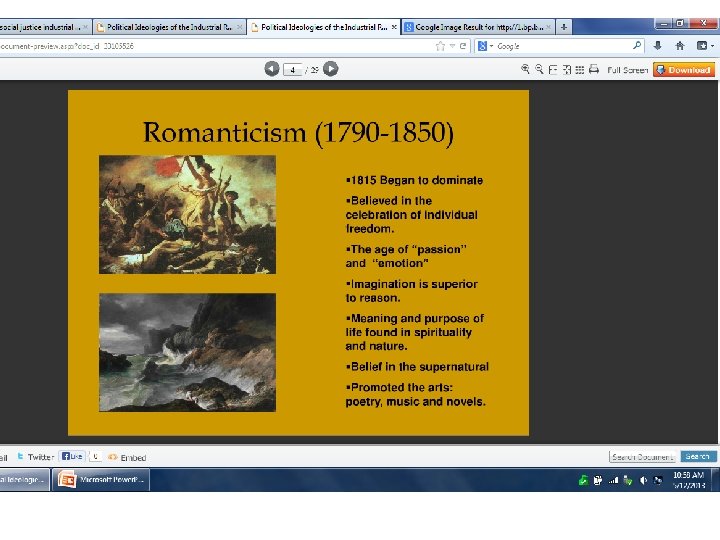Close the active Political Ideologies tab
This screenshot has height=540, width=720.
(x=394, y=27)
